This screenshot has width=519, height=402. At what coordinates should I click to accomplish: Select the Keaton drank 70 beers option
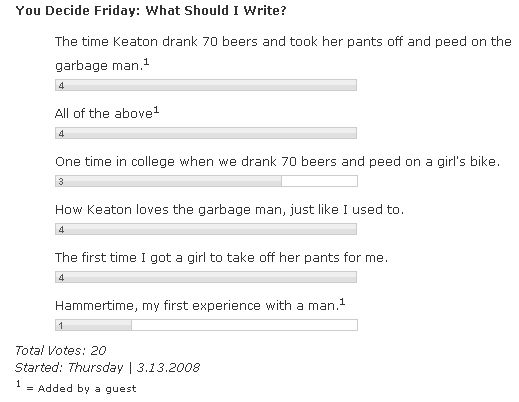pos(283,53)
